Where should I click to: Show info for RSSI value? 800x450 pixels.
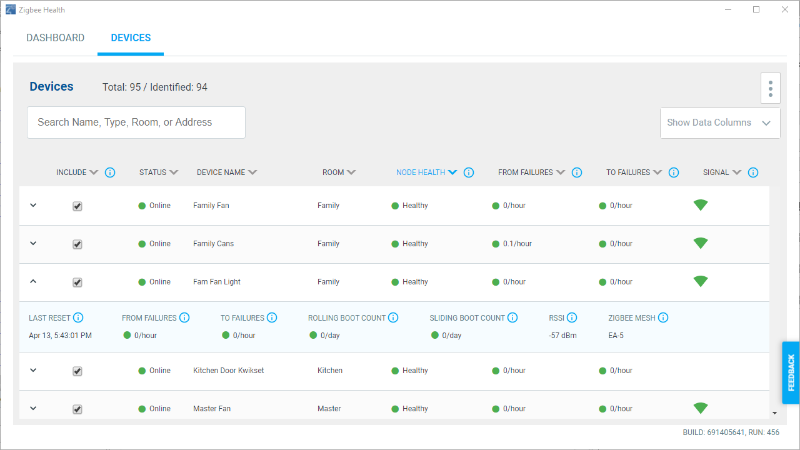click(x=571, y=318)
